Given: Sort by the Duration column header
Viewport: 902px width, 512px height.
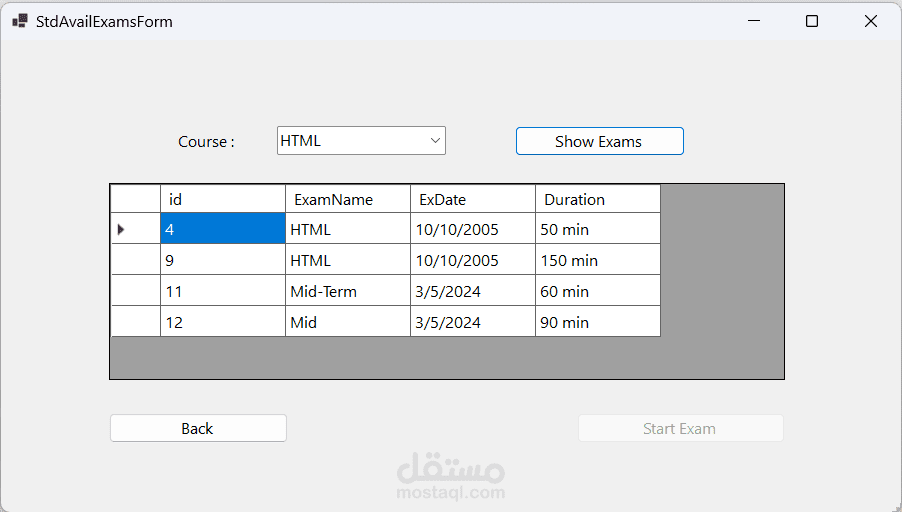Looking at the screenshot, I should point(598,199).
